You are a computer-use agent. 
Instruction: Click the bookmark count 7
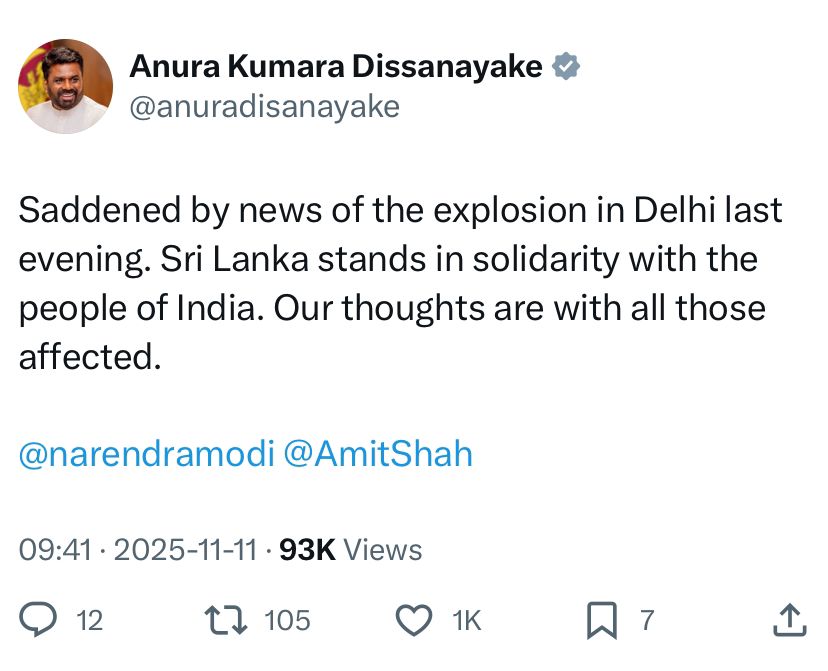click(647, 621)
